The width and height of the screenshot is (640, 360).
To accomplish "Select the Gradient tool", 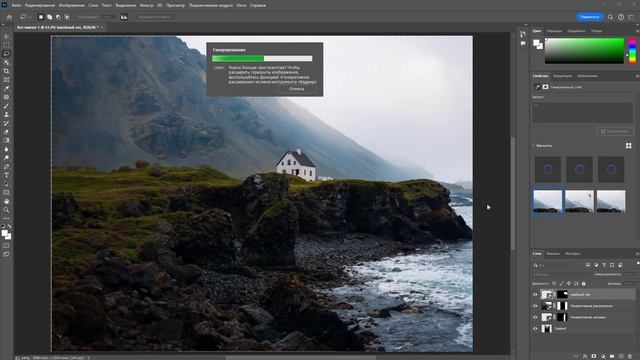I will (6, 140).
